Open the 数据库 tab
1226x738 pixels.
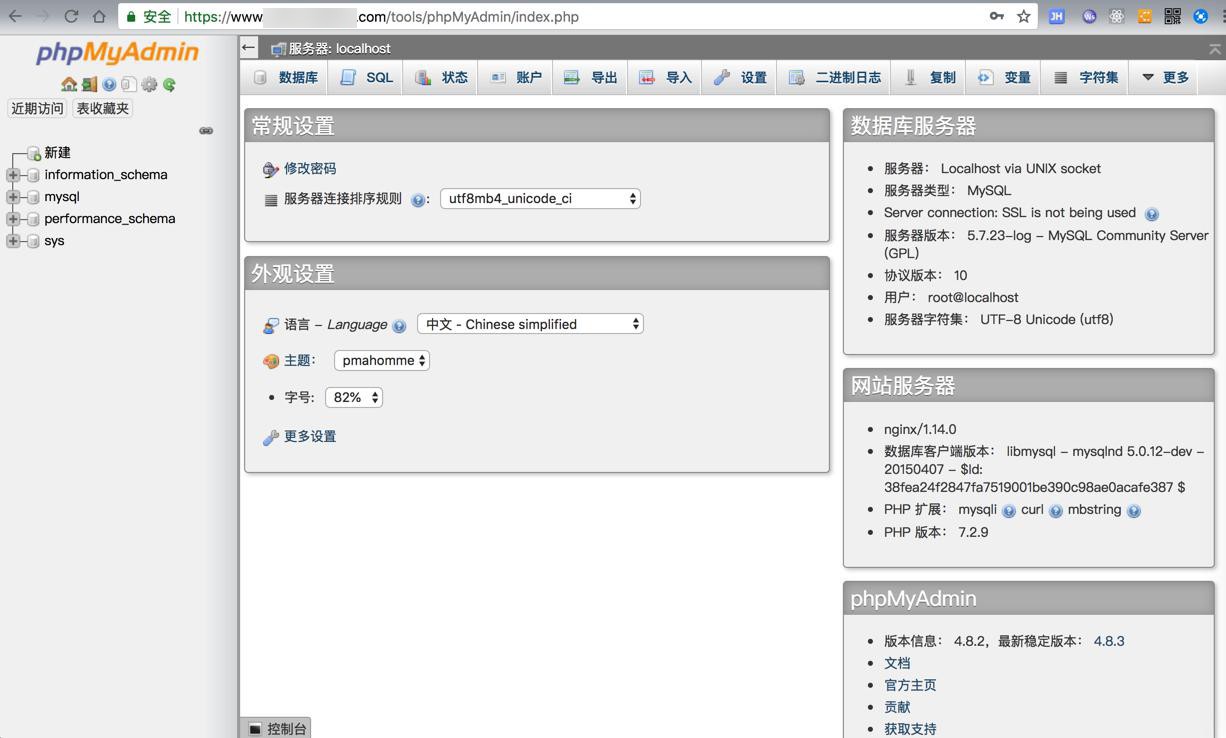[x=286, y=77]
